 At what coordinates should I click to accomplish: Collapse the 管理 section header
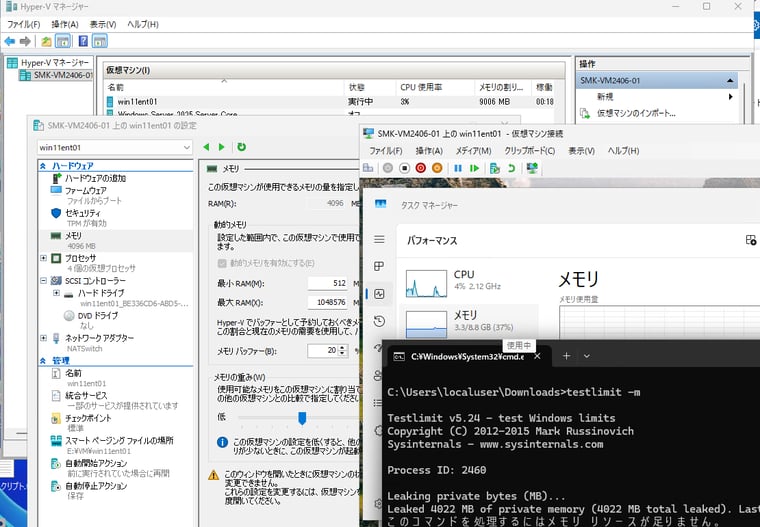[43, 361]
